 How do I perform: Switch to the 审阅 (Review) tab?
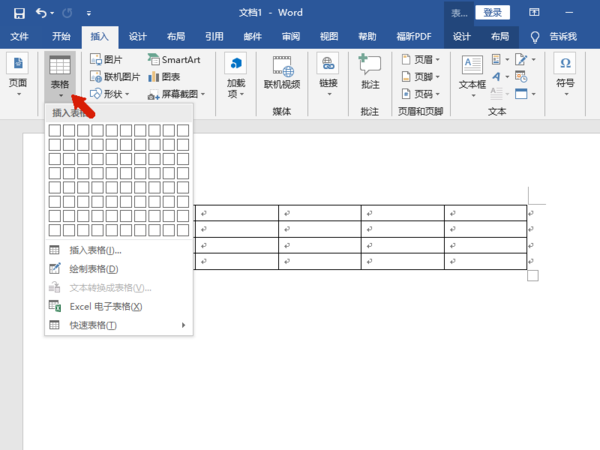pos(291,36)
